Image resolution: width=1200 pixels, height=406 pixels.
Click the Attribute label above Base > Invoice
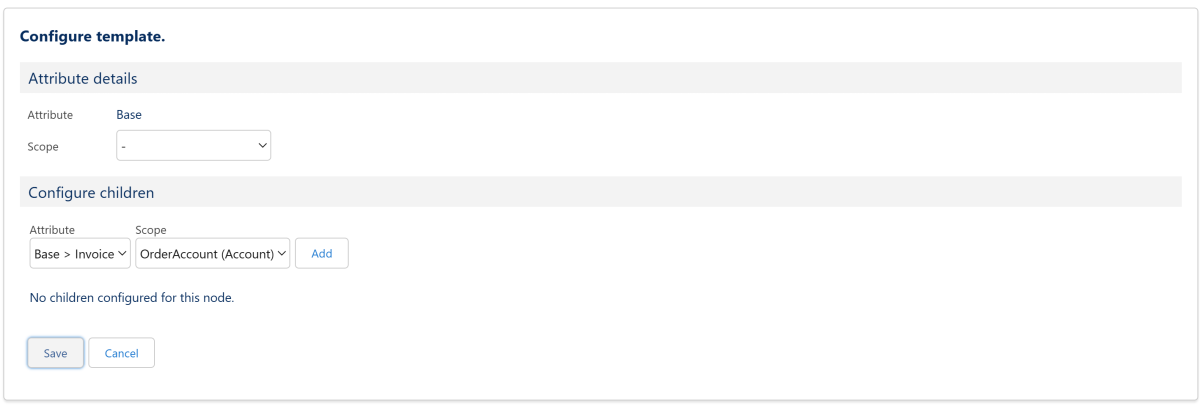(52, 230)
